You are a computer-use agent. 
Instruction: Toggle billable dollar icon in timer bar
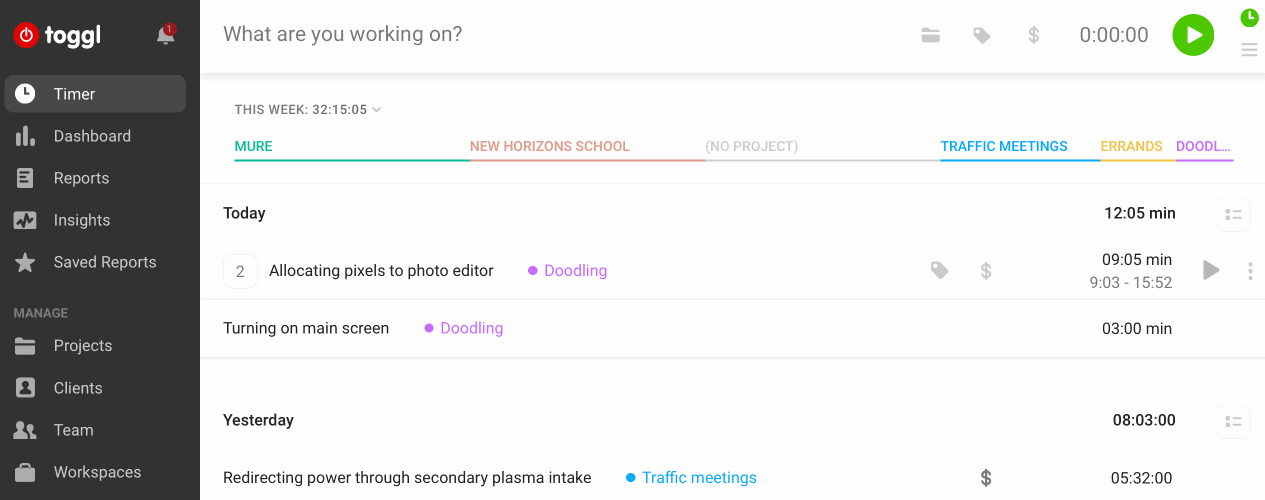click(x=1034, y=35)
